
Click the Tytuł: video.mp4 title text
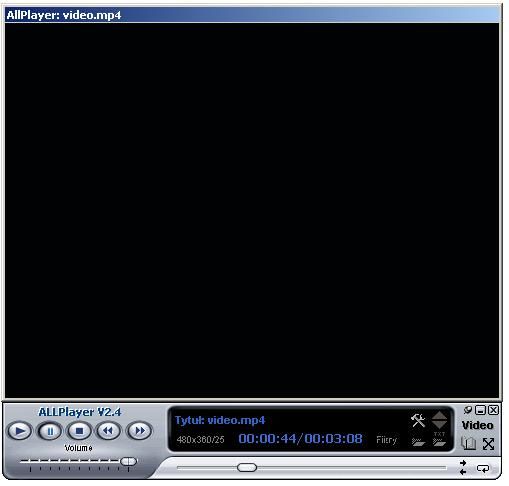[x=220, y=420]
